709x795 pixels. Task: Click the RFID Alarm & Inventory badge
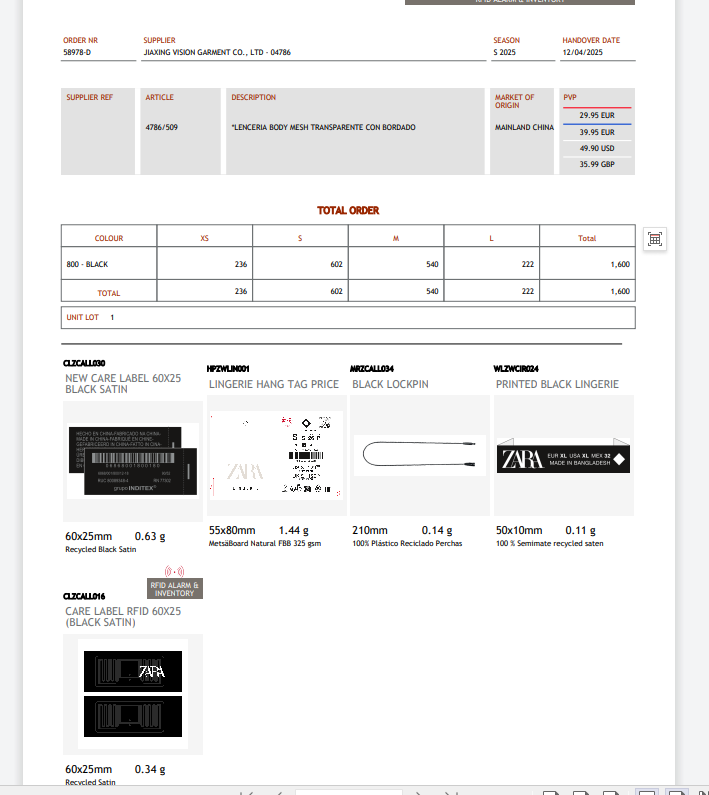coord(174,588)
